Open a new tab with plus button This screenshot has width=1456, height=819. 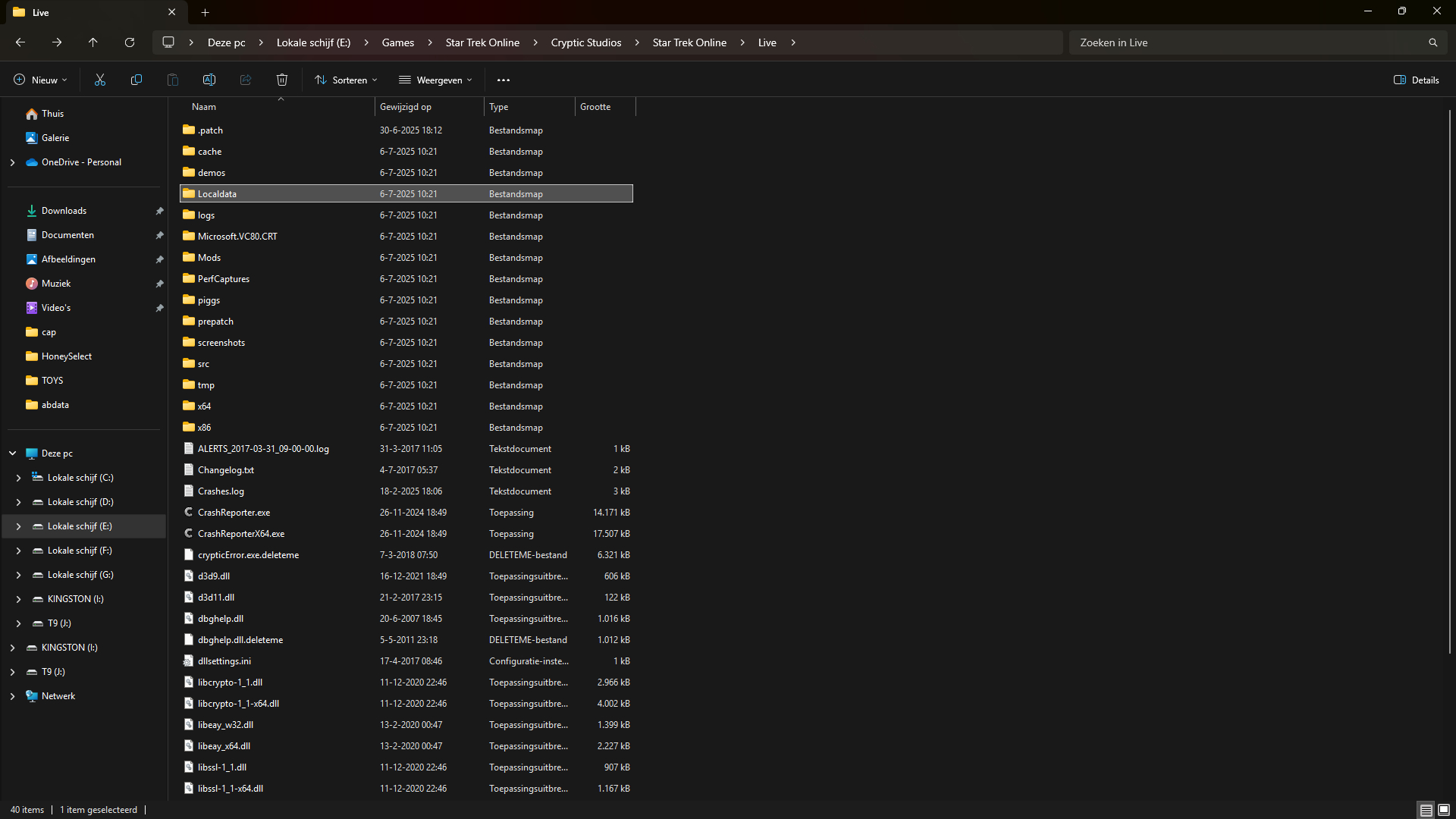pos(205,12)
